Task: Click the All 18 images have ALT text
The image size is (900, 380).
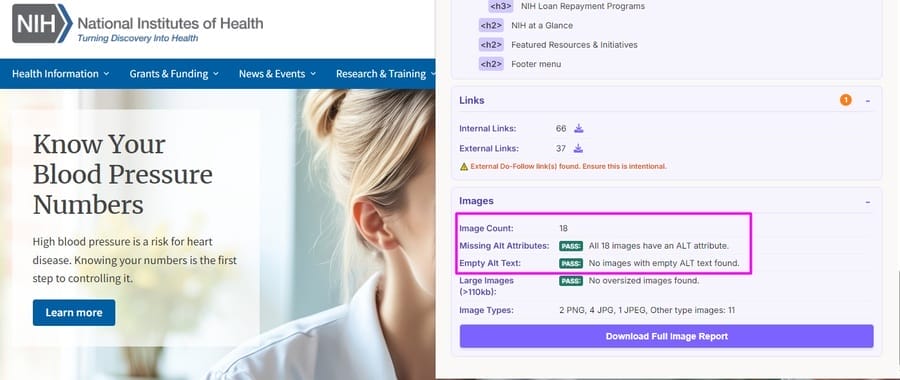Action: [658, 246]
